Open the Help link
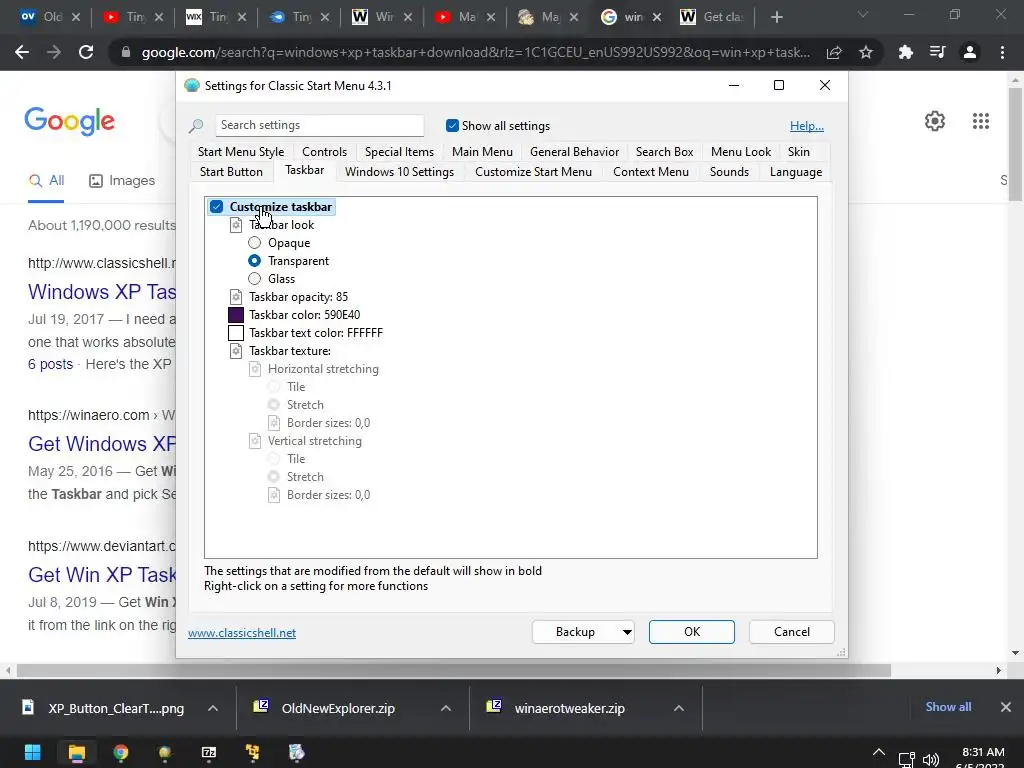1024x768 pixels. click(807, 126)
